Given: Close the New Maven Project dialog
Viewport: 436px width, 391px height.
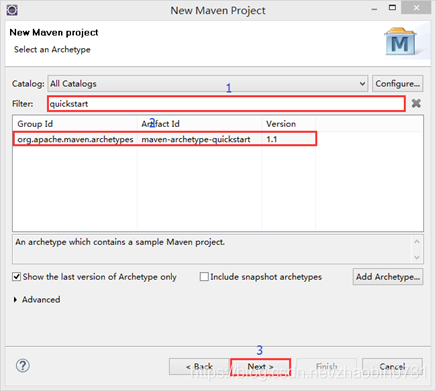Looking at the screenshot, I should pos(416,8).
